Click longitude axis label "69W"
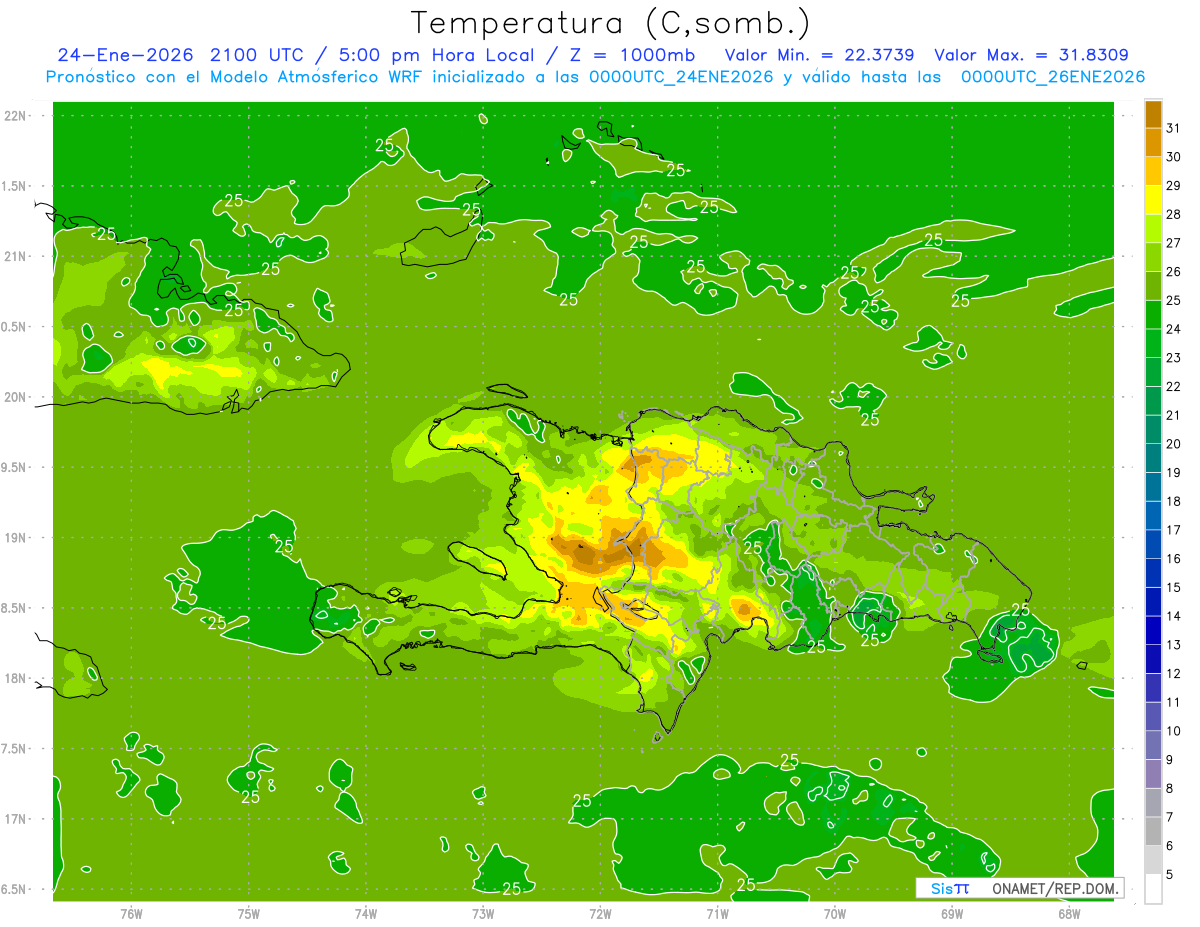 952,914
